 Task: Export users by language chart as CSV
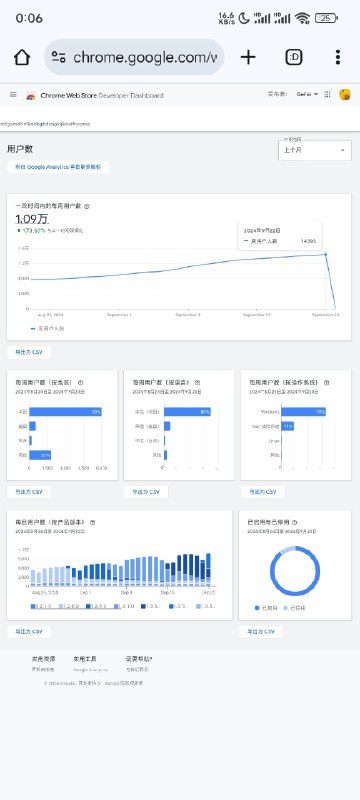click(x=146, y=492)
